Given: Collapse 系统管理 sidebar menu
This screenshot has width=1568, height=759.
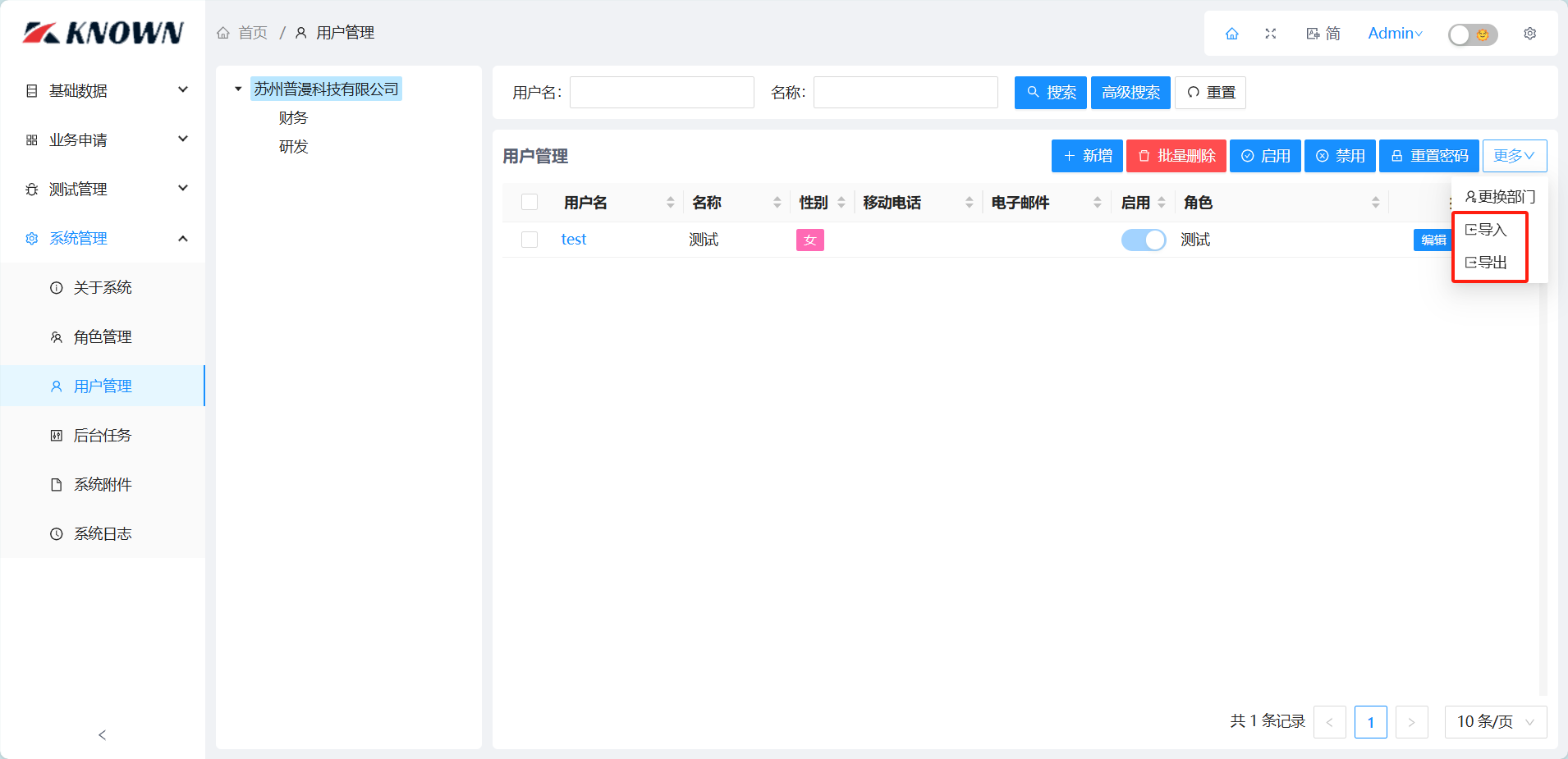Looking at the screenshot, I should point(183,239).
